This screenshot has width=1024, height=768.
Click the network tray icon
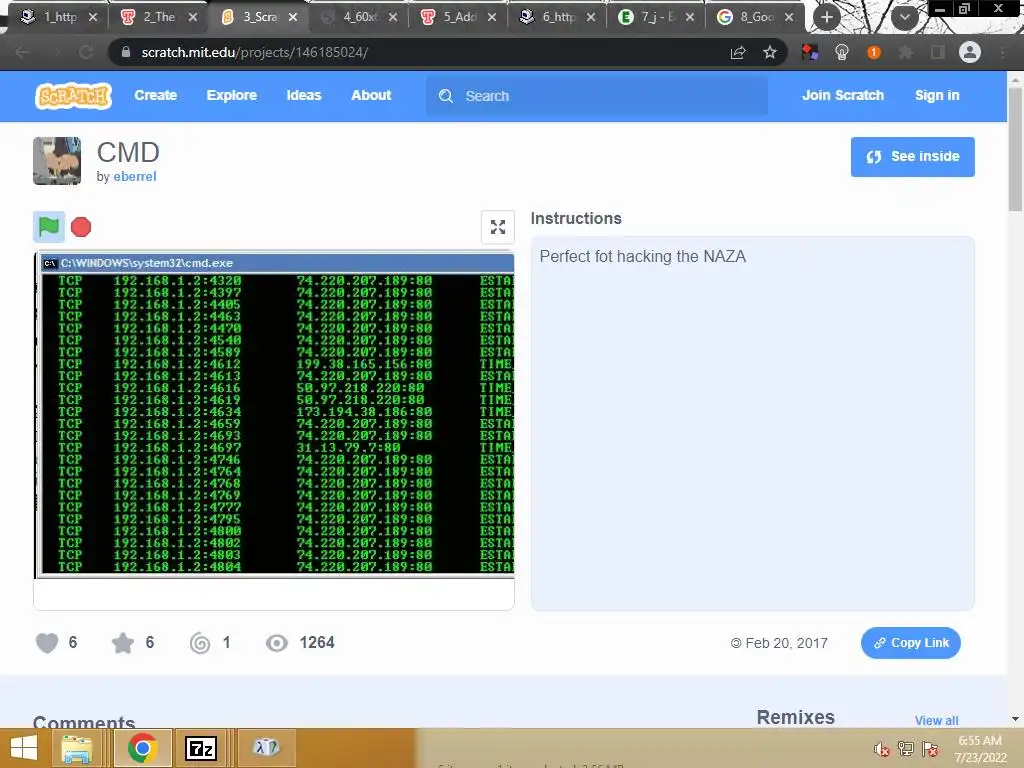pos(906,749)
